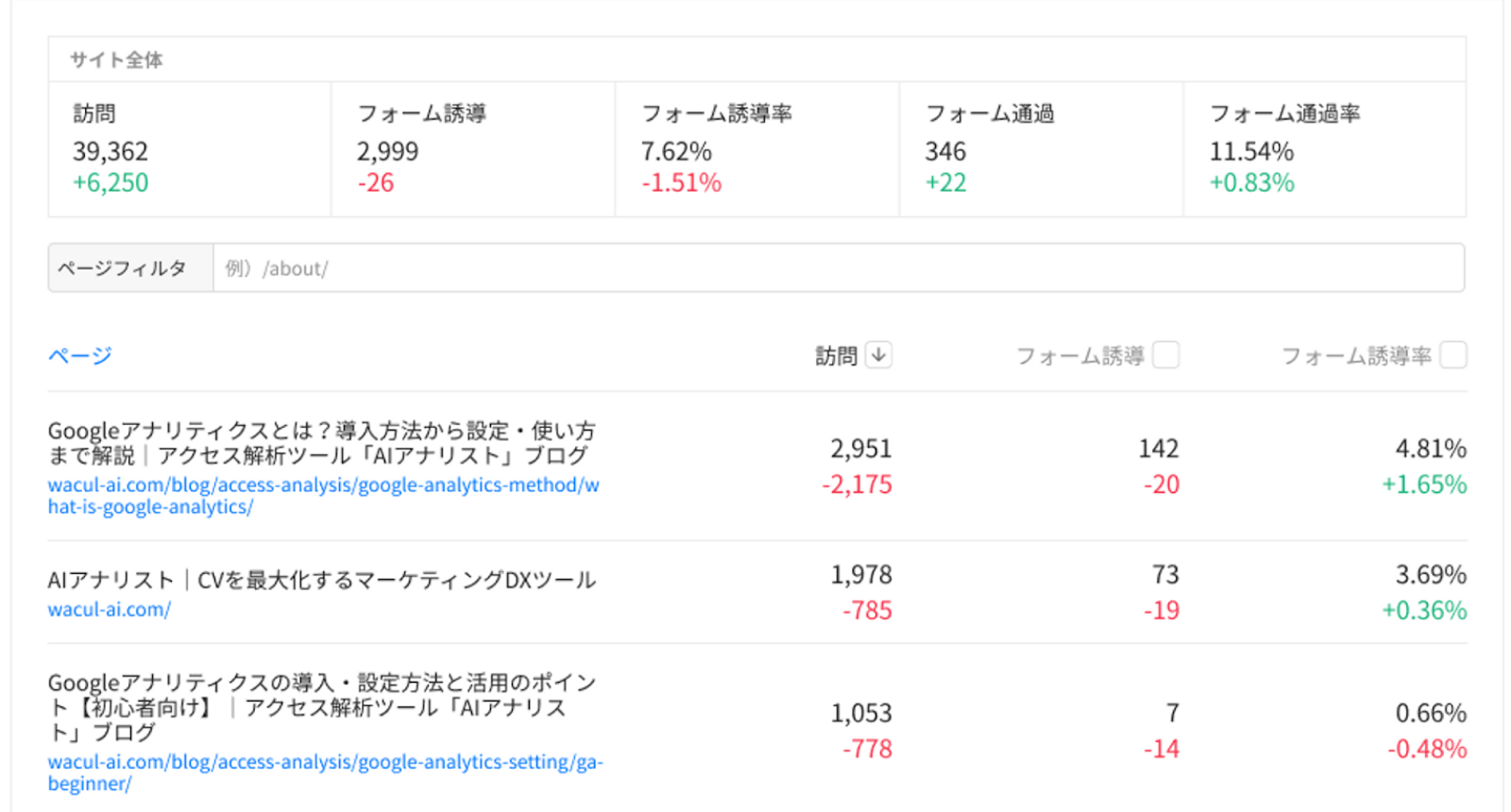The width and height of the screenshot is (1511, 812).
Task: Click the ページ column header link
Action: [80, 356]
